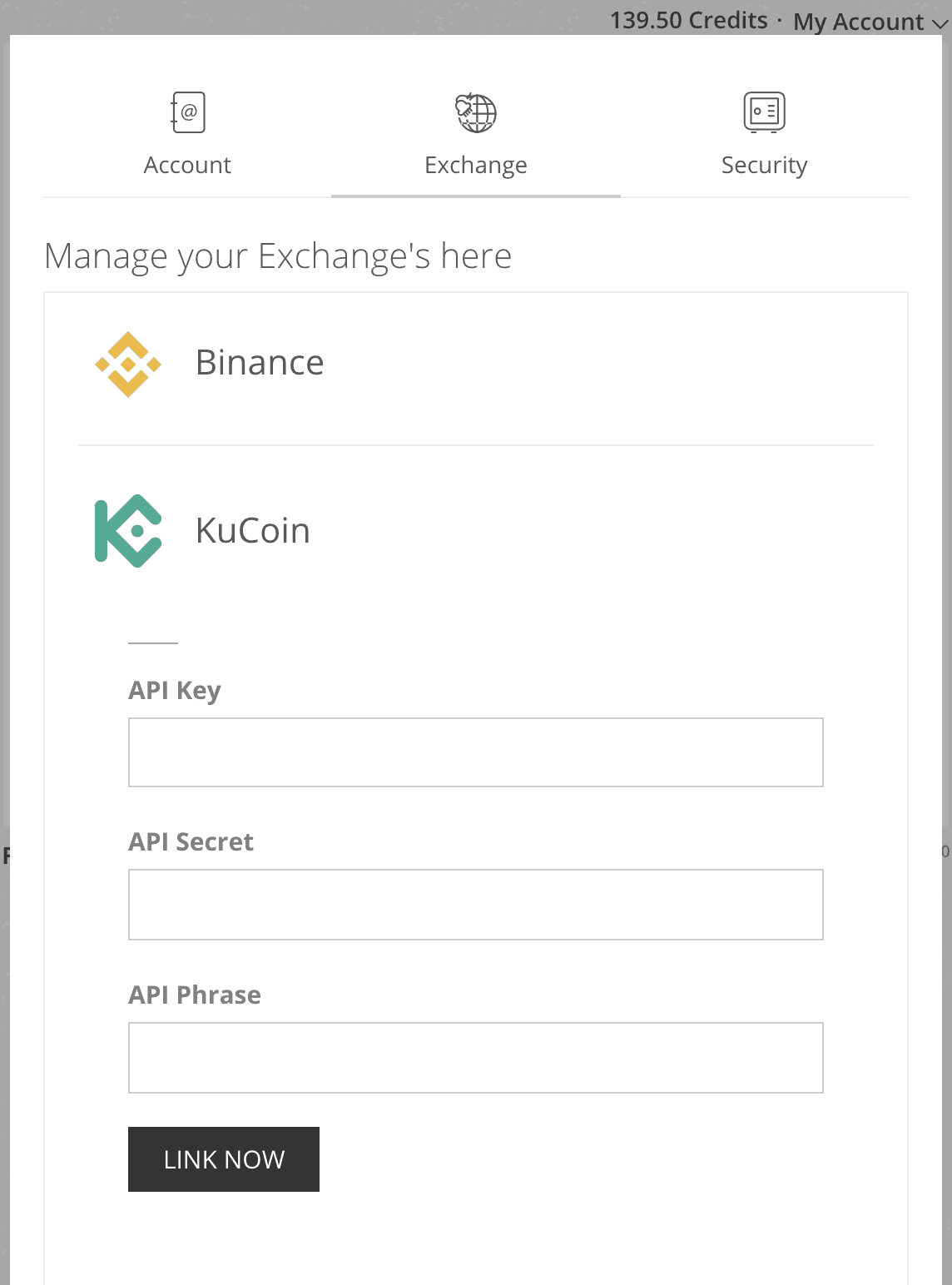The height and width of the screenshot is (1285, 952).
Task: Expand the Binance exchange section
Action: 476,364
